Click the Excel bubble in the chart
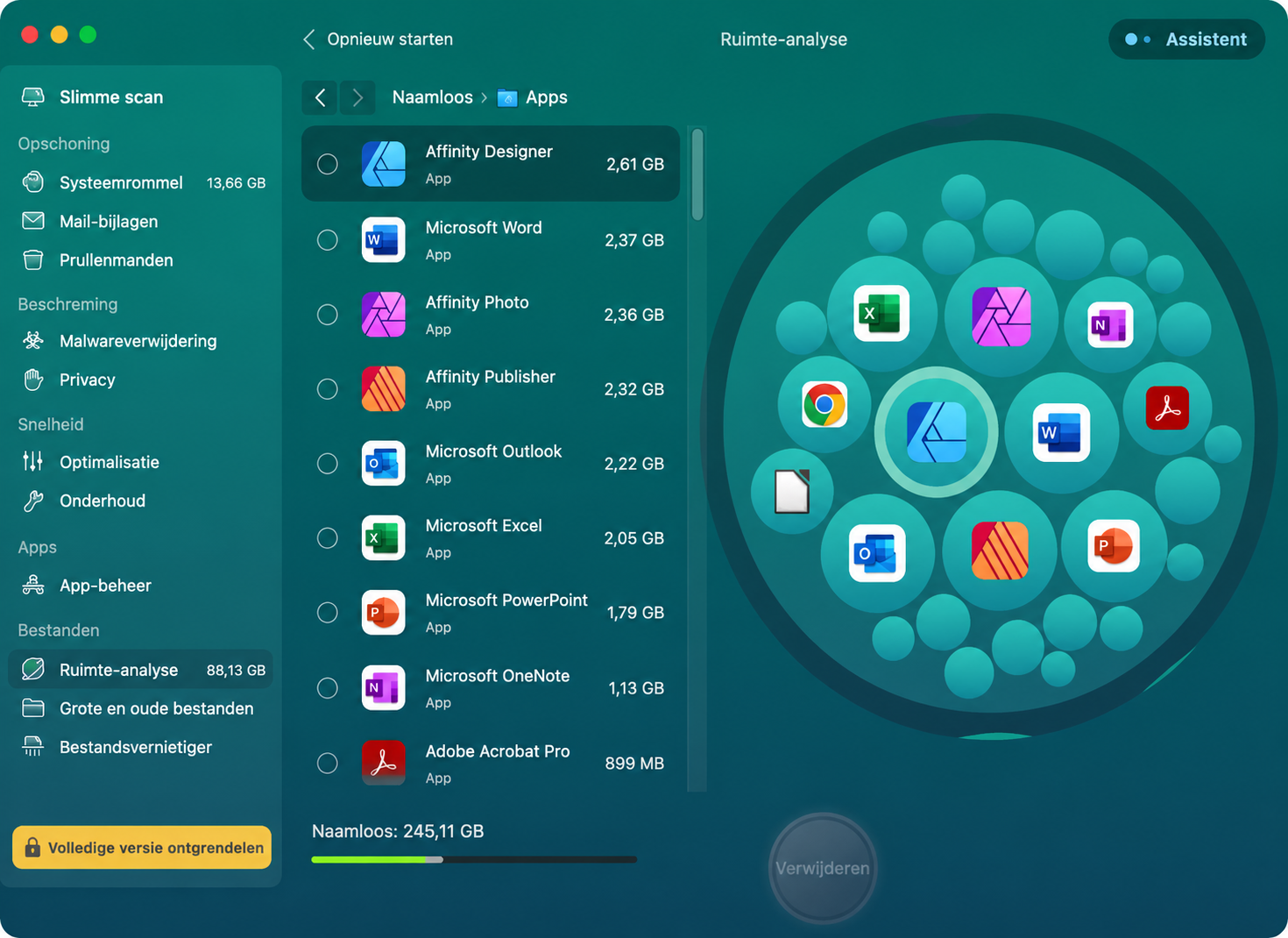Screen dimensions: 1288x938 tap(881, 313)
